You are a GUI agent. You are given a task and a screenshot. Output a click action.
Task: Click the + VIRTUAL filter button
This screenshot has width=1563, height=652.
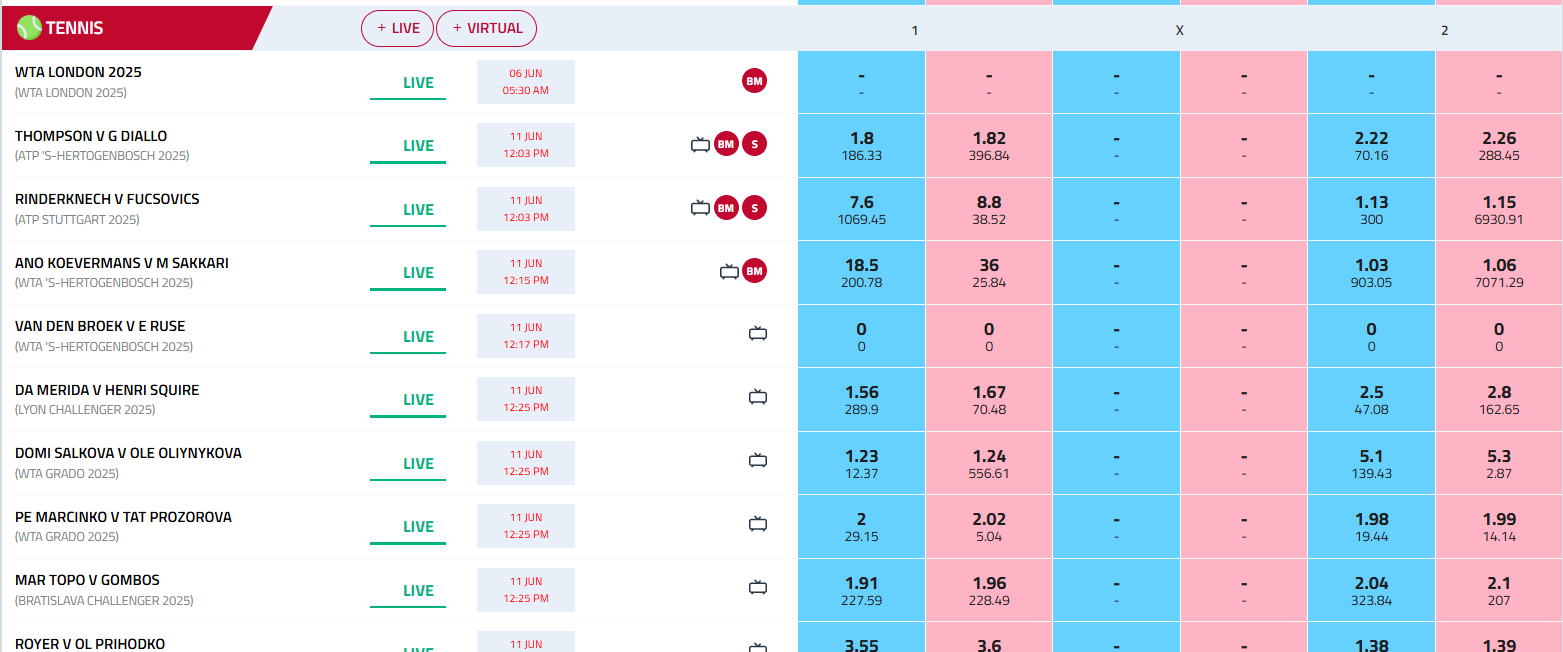486,28
